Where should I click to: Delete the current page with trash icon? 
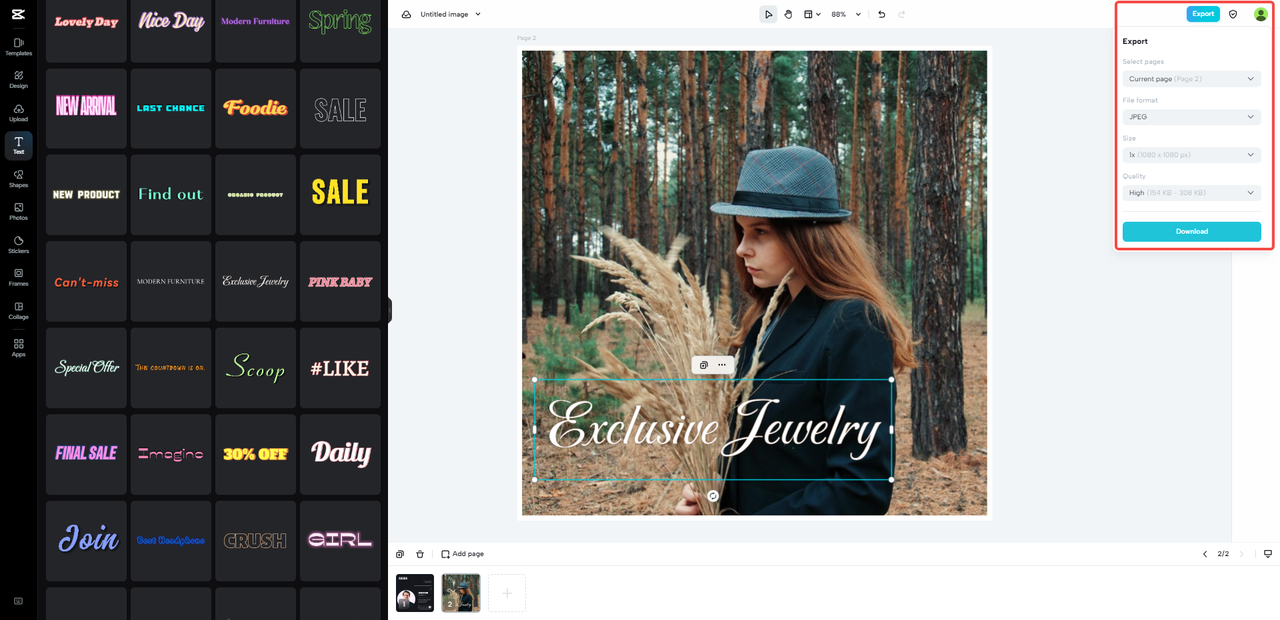point(420,554)
